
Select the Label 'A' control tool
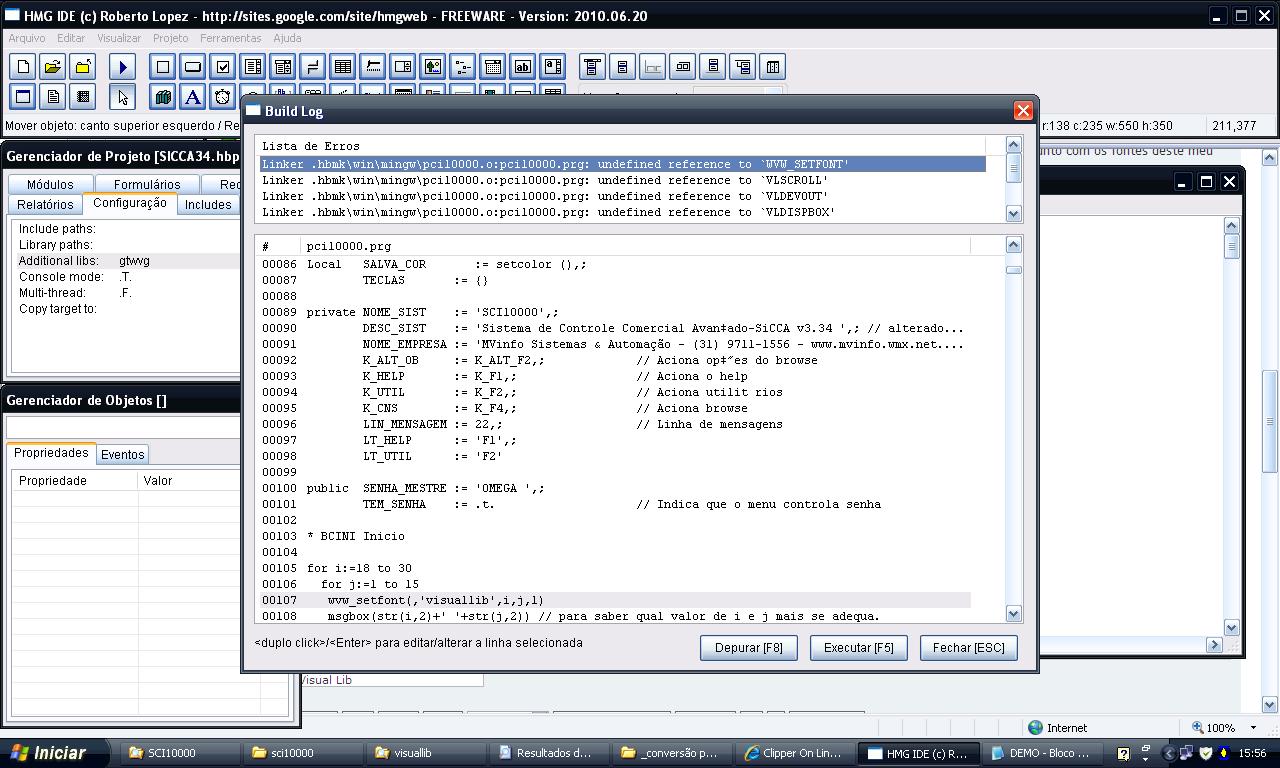(193, 97)
